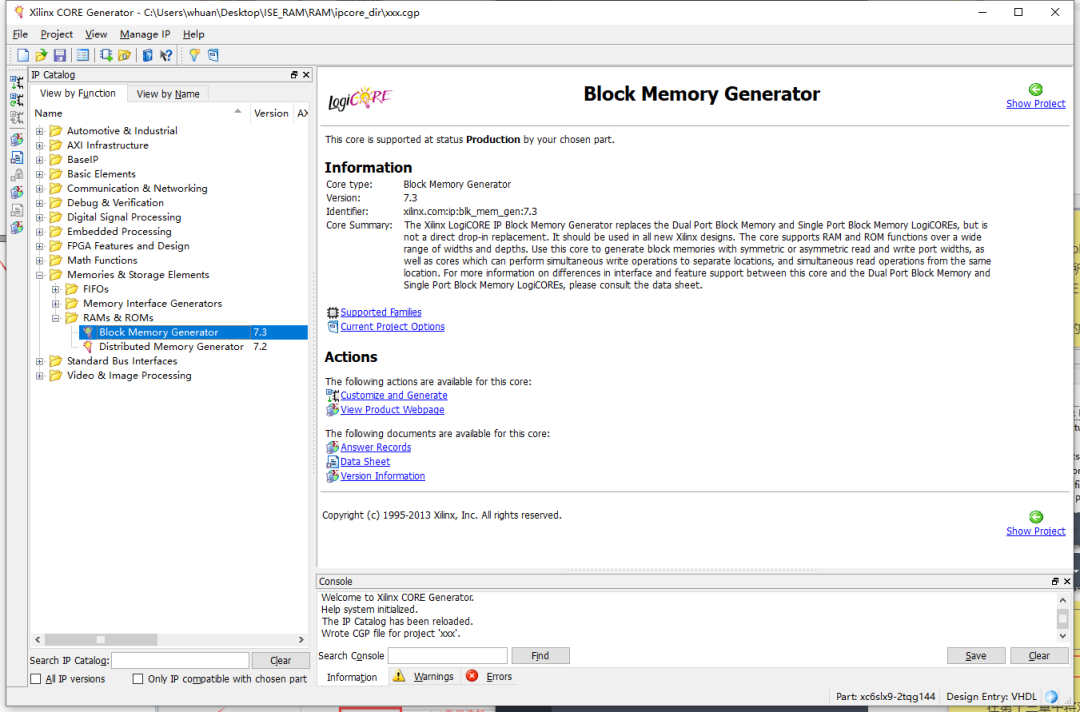Image resolution: width=1080 pixels, height=712 pixels.
Task: Expand Communication & Networking in the tree
Action: pos(39,189)
